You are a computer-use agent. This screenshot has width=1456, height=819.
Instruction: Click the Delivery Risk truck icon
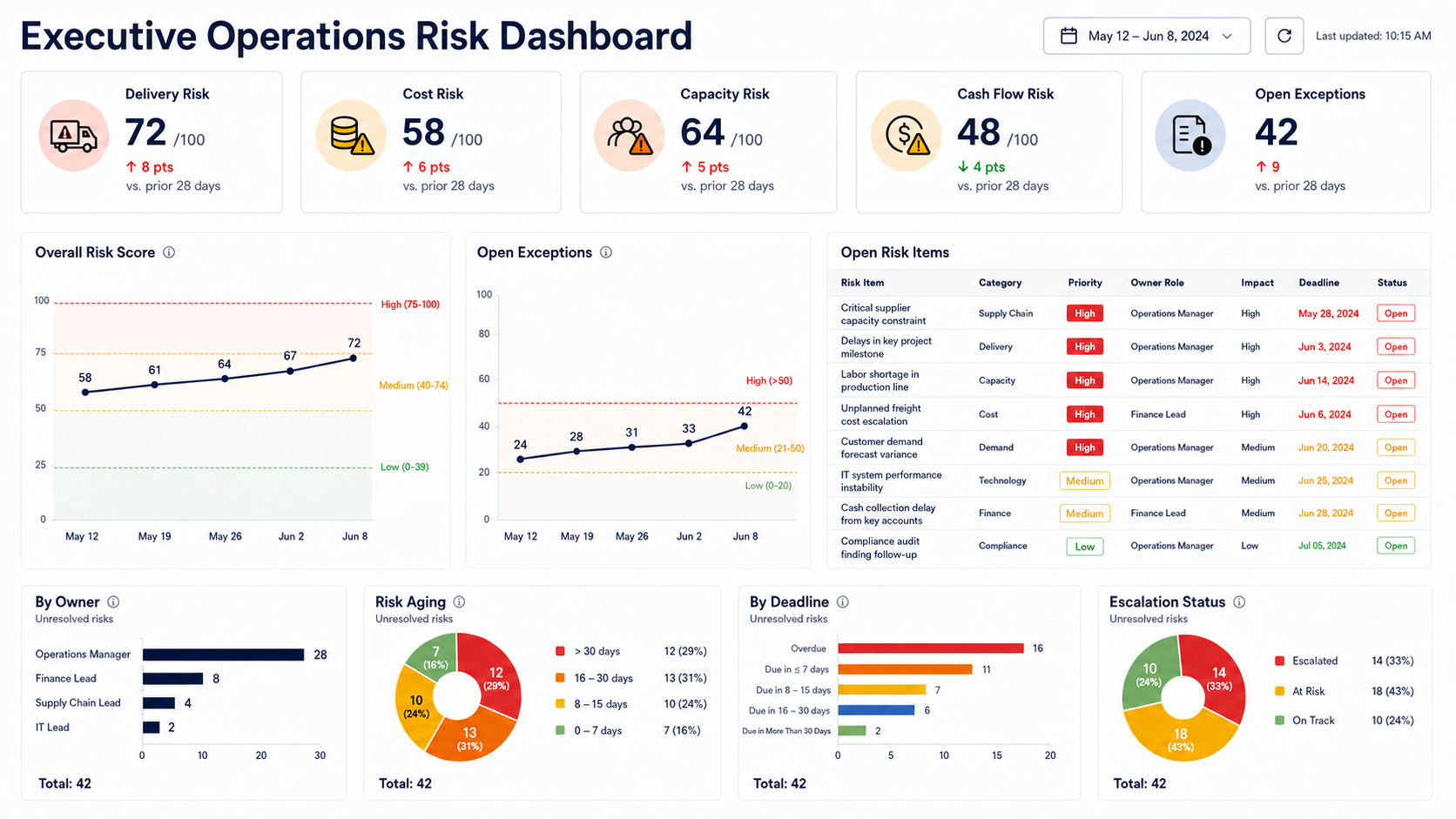[x=73, y=135]
